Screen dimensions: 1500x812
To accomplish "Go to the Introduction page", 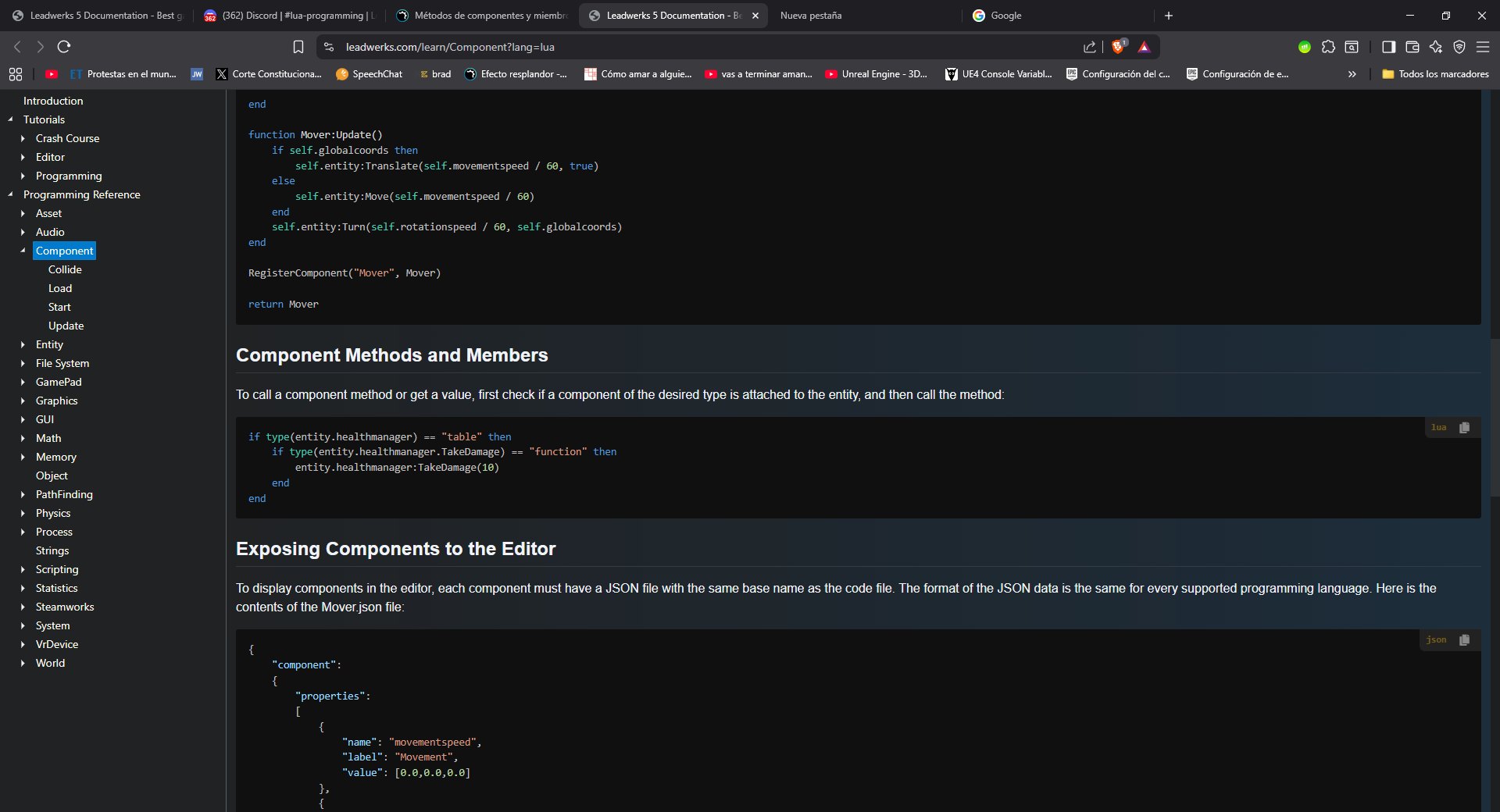I will tap(53, 101).
